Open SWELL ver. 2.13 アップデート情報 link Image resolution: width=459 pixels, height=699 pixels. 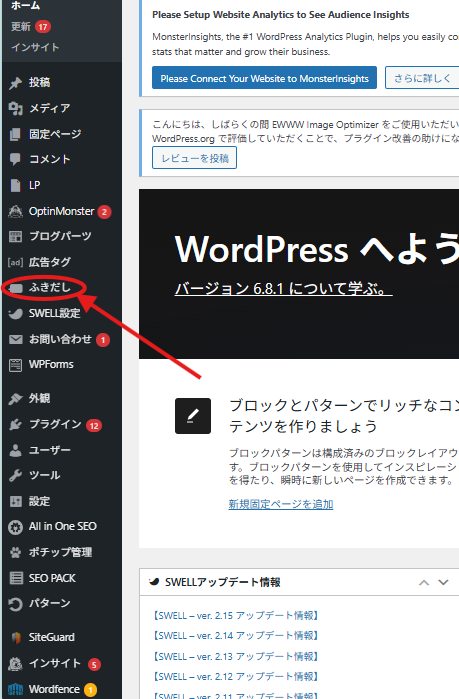pos(235,656)
